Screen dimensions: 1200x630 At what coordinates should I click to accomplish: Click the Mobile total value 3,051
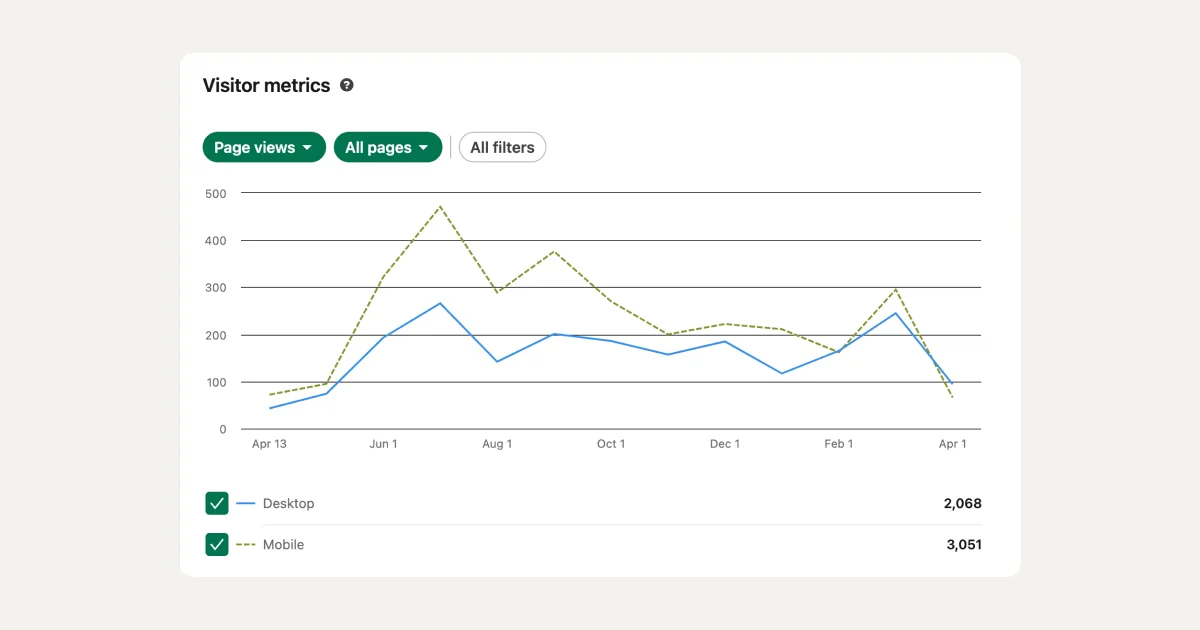[x=964, y=544]
